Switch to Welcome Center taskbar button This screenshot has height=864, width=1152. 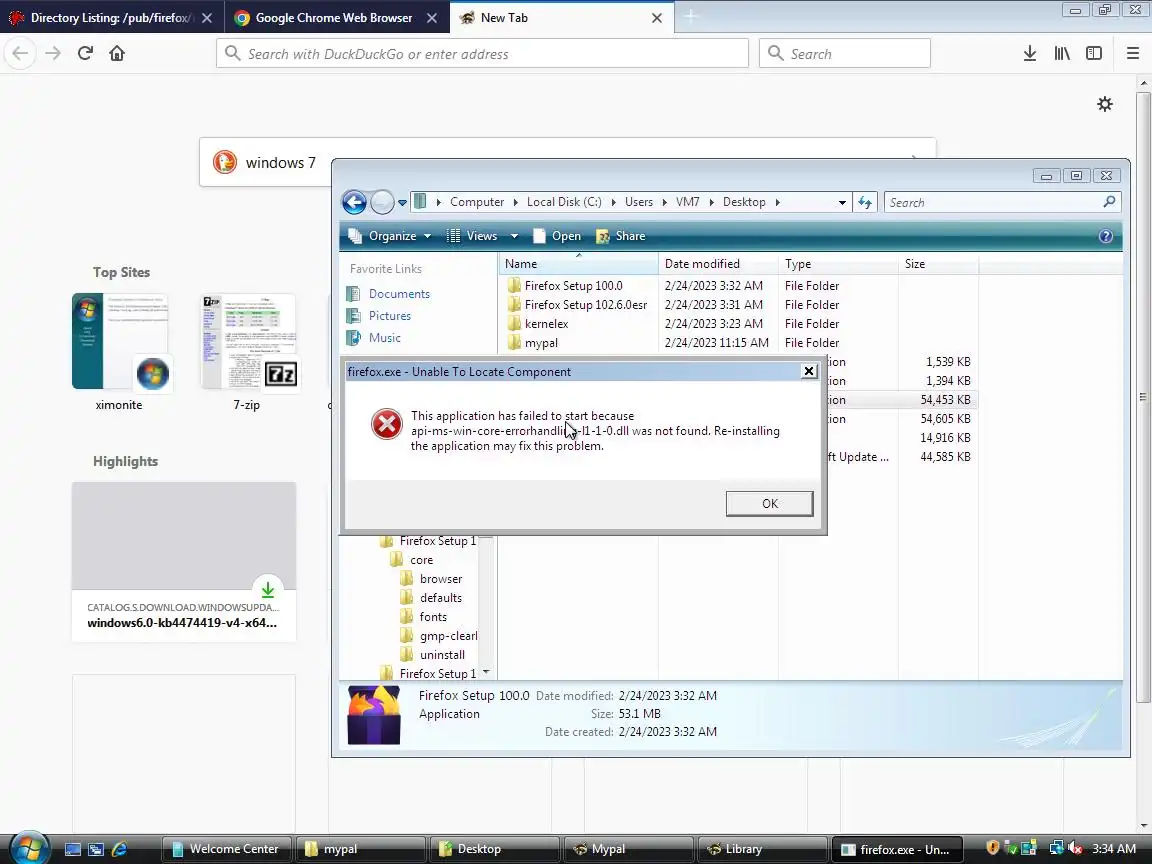click(x=226, y=849)
